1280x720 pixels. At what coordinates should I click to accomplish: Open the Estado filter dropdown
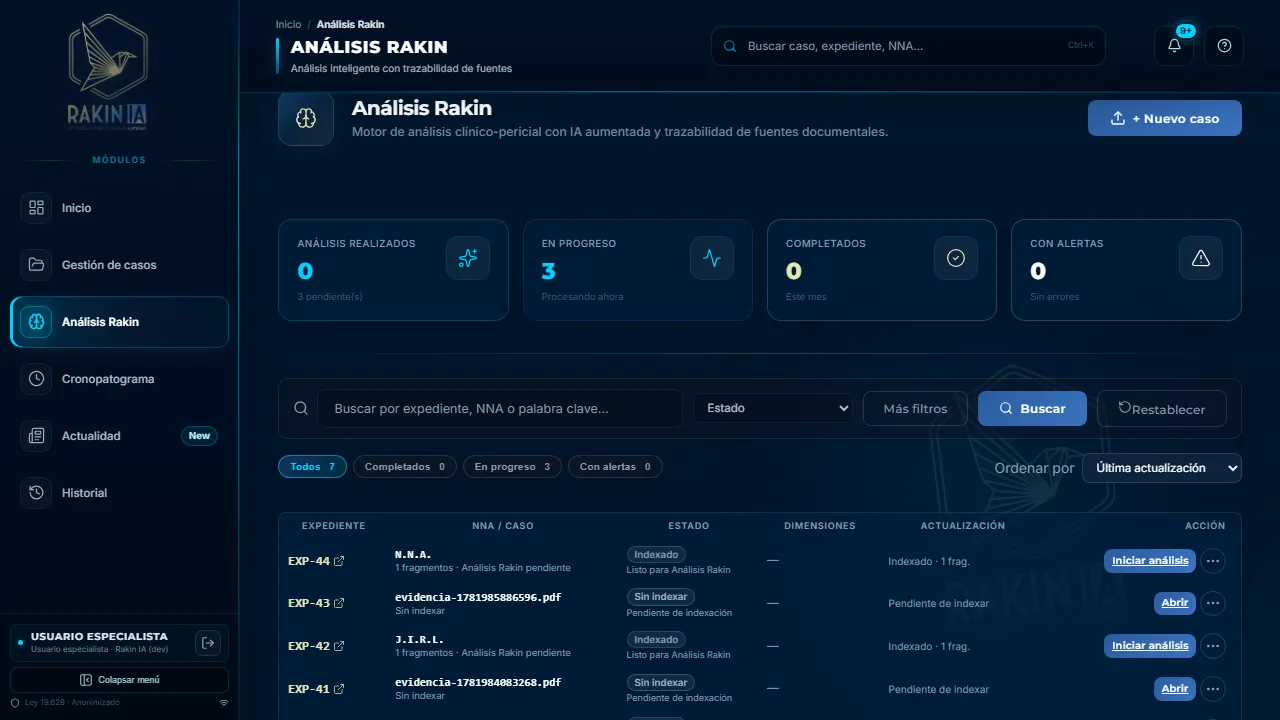point(773,408)
